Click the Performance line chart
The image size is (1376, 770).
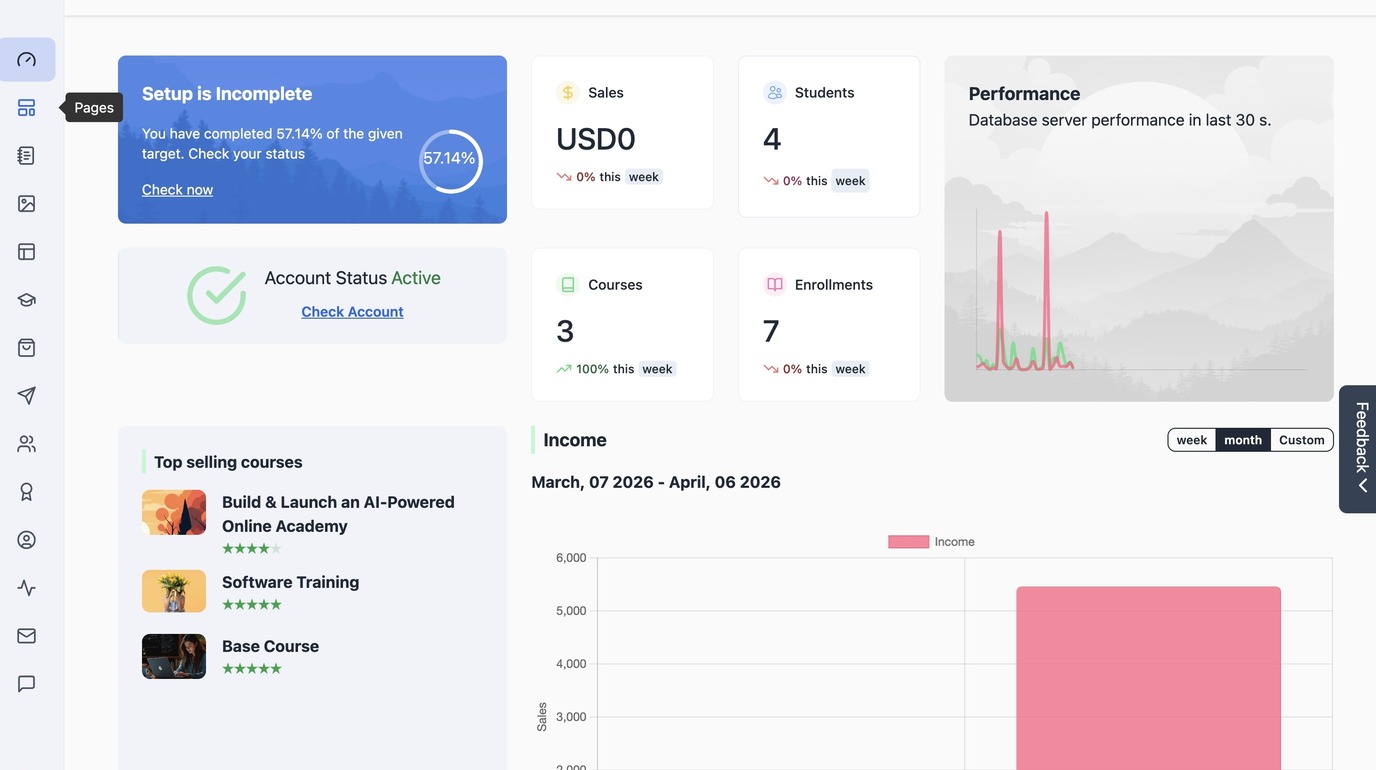[1140, 290]
